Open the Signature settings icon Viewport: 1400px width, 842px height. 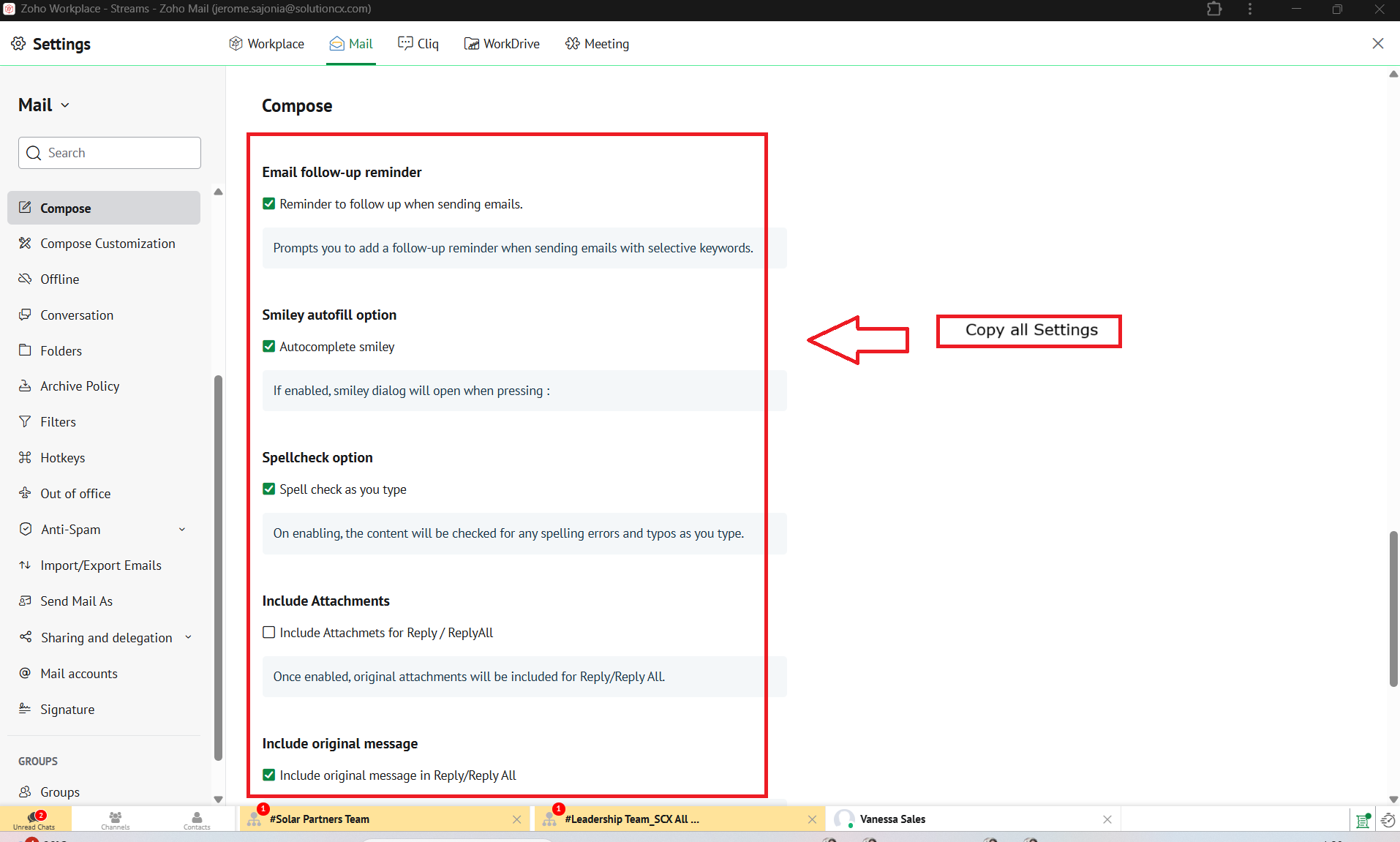(x=25, y=709)
